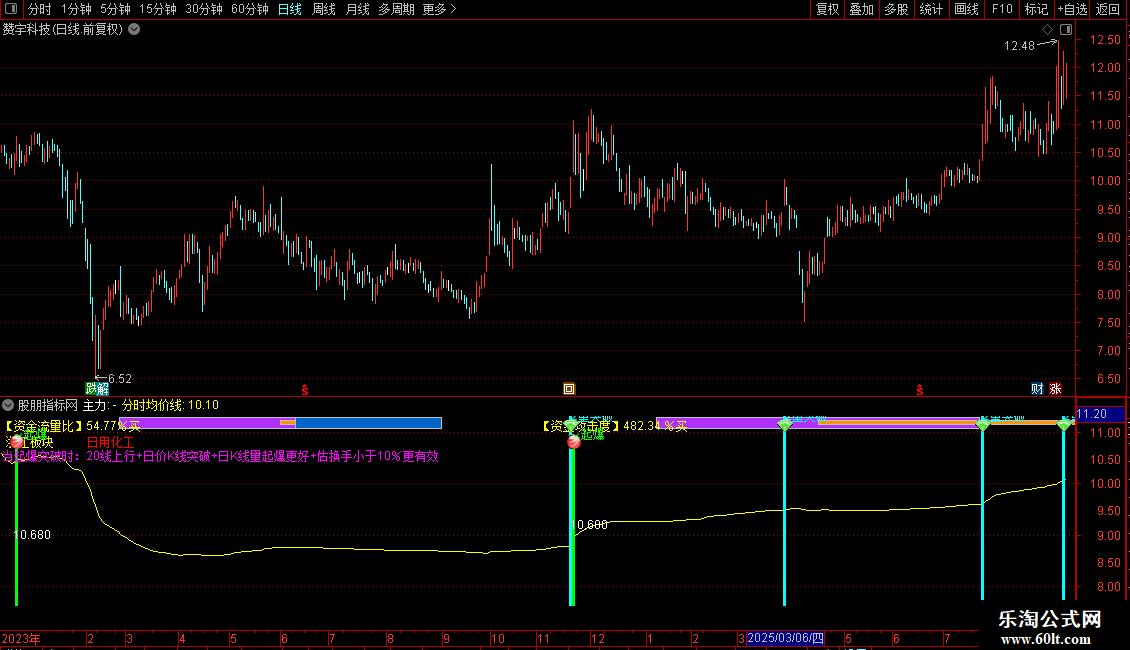
Task: Click the 12.48 high price label
Action: point(1019,45)
